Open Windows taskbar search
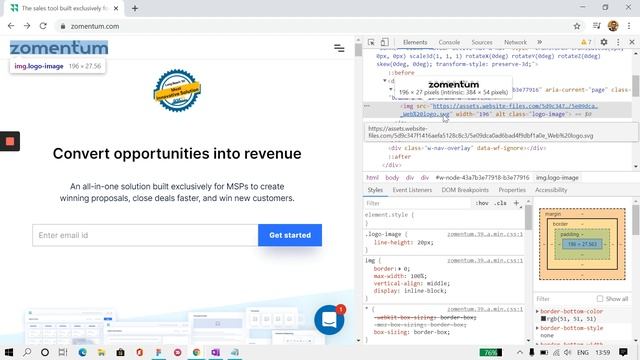 pos(27,352)
